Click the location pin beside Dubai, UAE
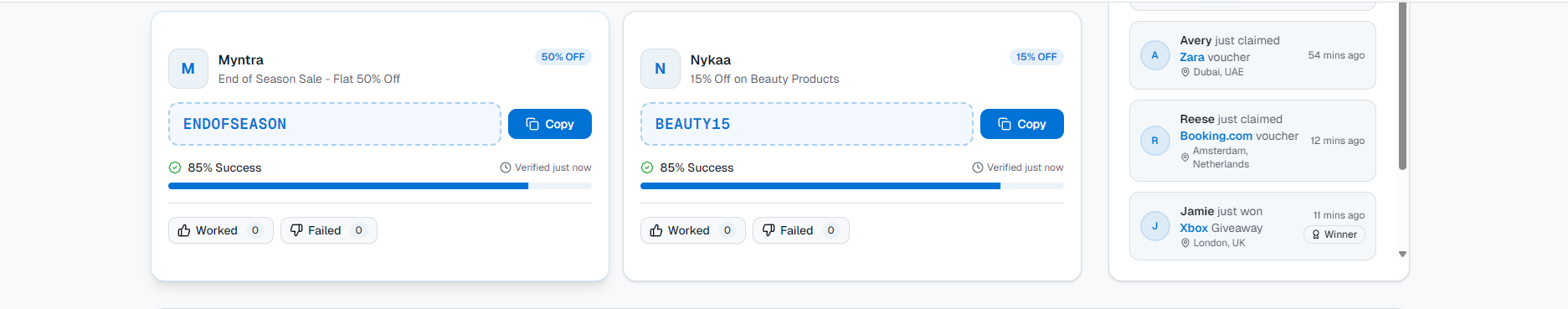This screenshot has height=309, width=1568. (x=1185, y=72)
